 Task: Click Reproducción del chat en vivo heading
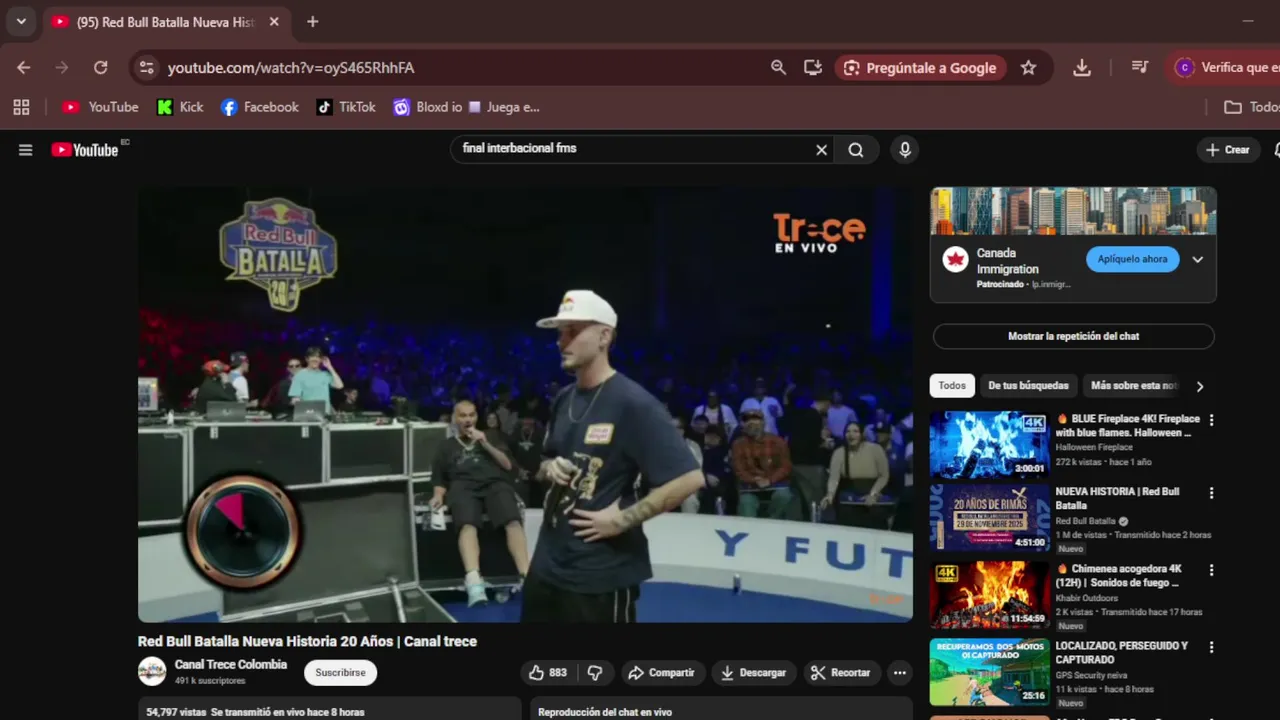(x=605, y=712)
